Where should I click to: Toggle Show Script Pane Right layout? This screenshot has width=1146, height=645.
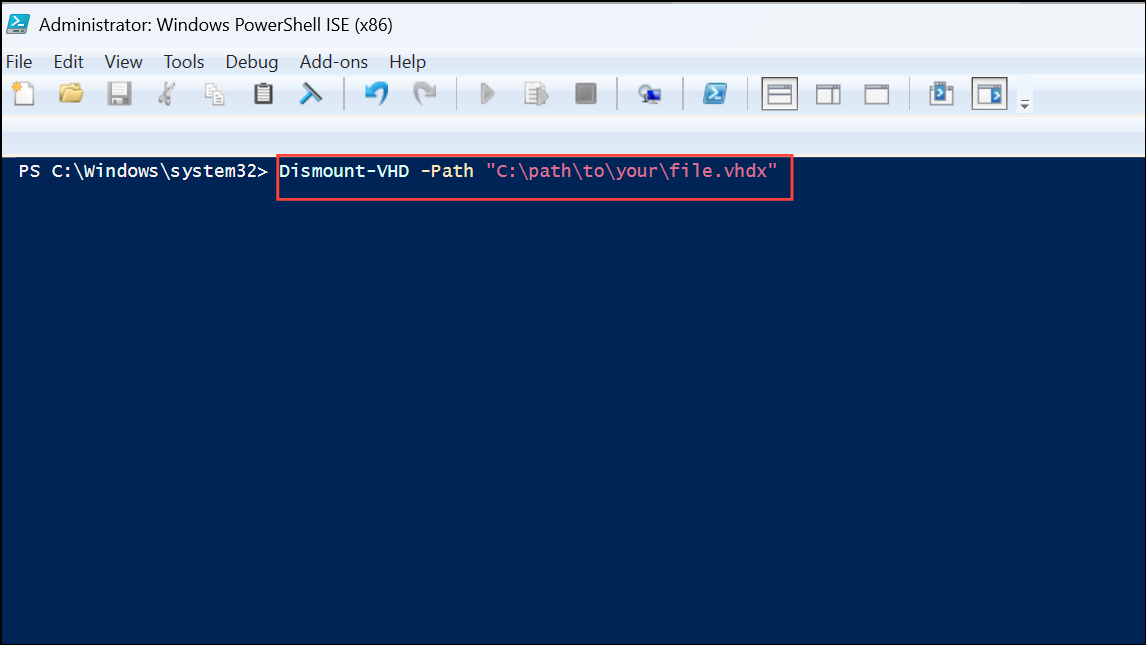point(828,93)
